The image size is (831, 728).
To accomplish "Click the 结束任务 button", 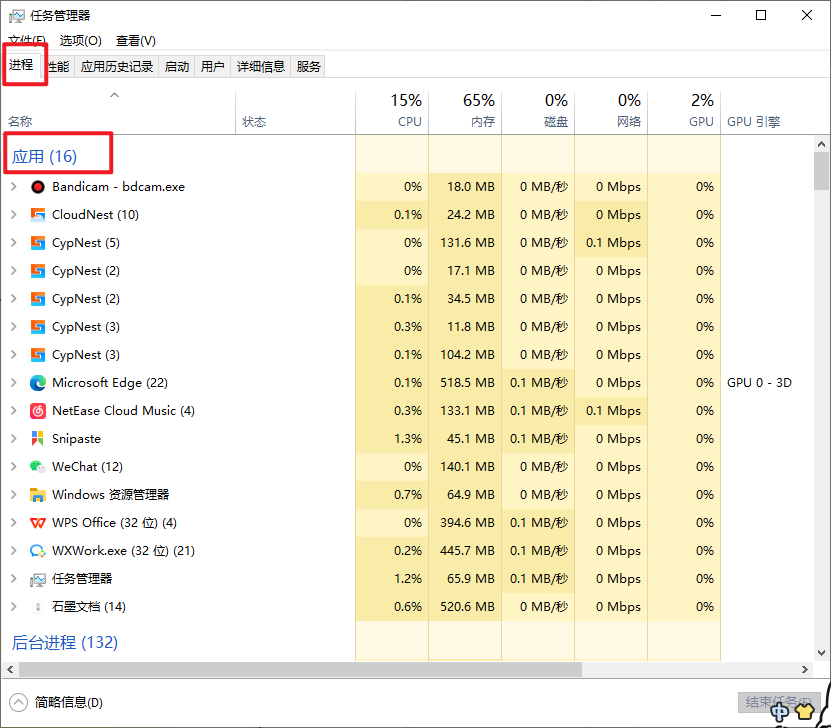I will [x=779, y=703].
